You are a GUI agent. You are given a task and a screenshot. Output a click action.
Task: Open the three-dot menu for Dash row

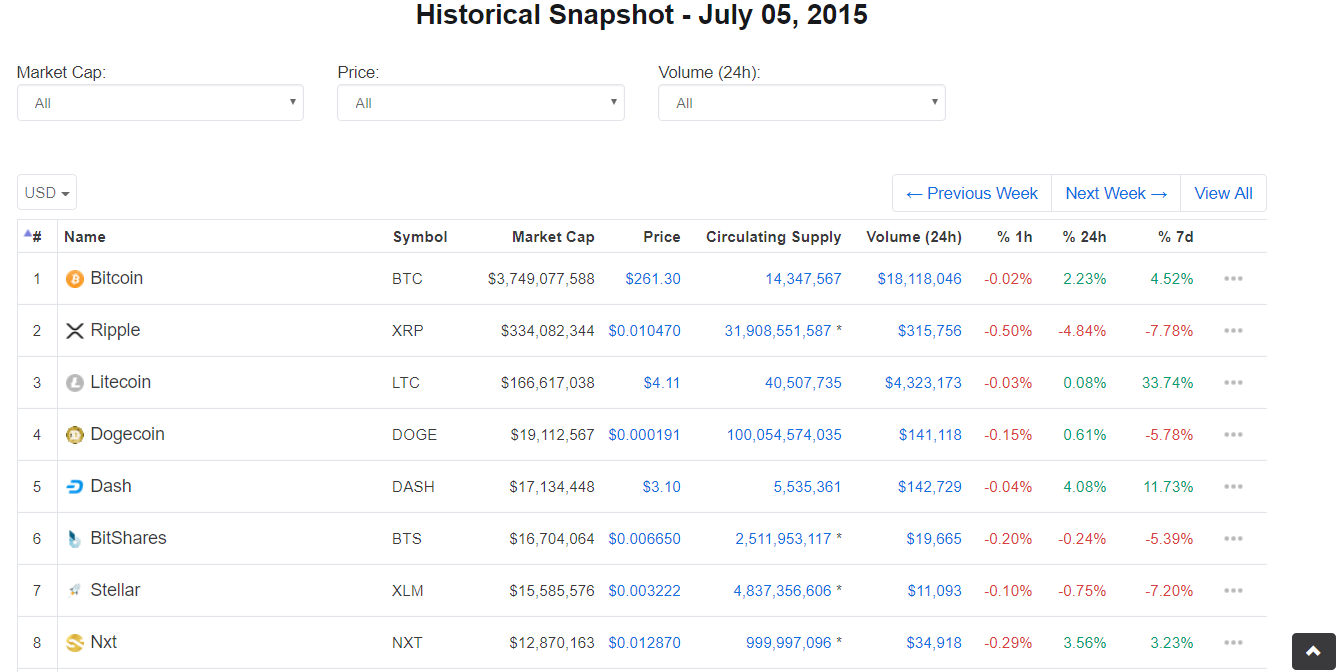tap(1233, 487)
